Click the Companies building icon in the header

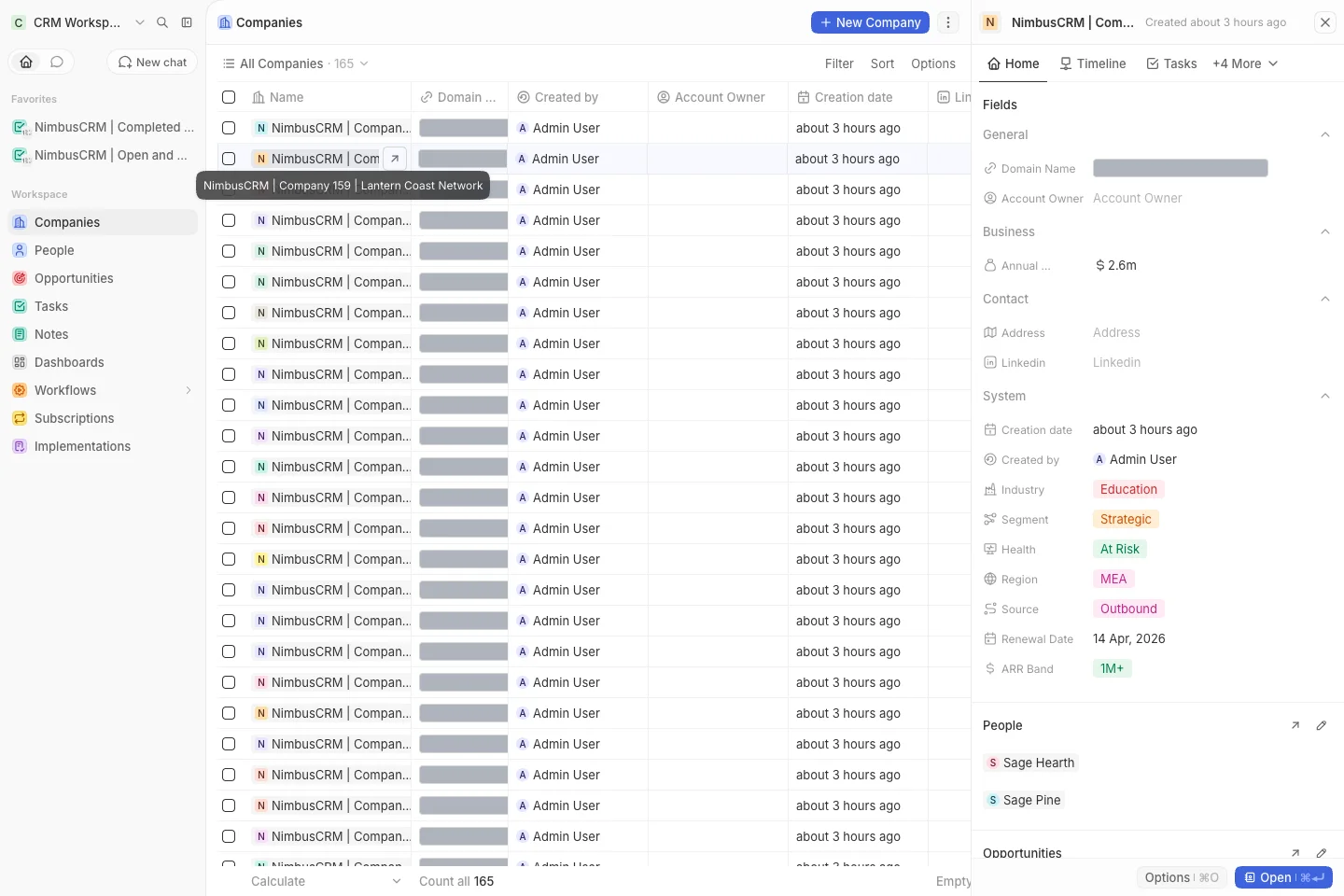click(x=225, y=22)
